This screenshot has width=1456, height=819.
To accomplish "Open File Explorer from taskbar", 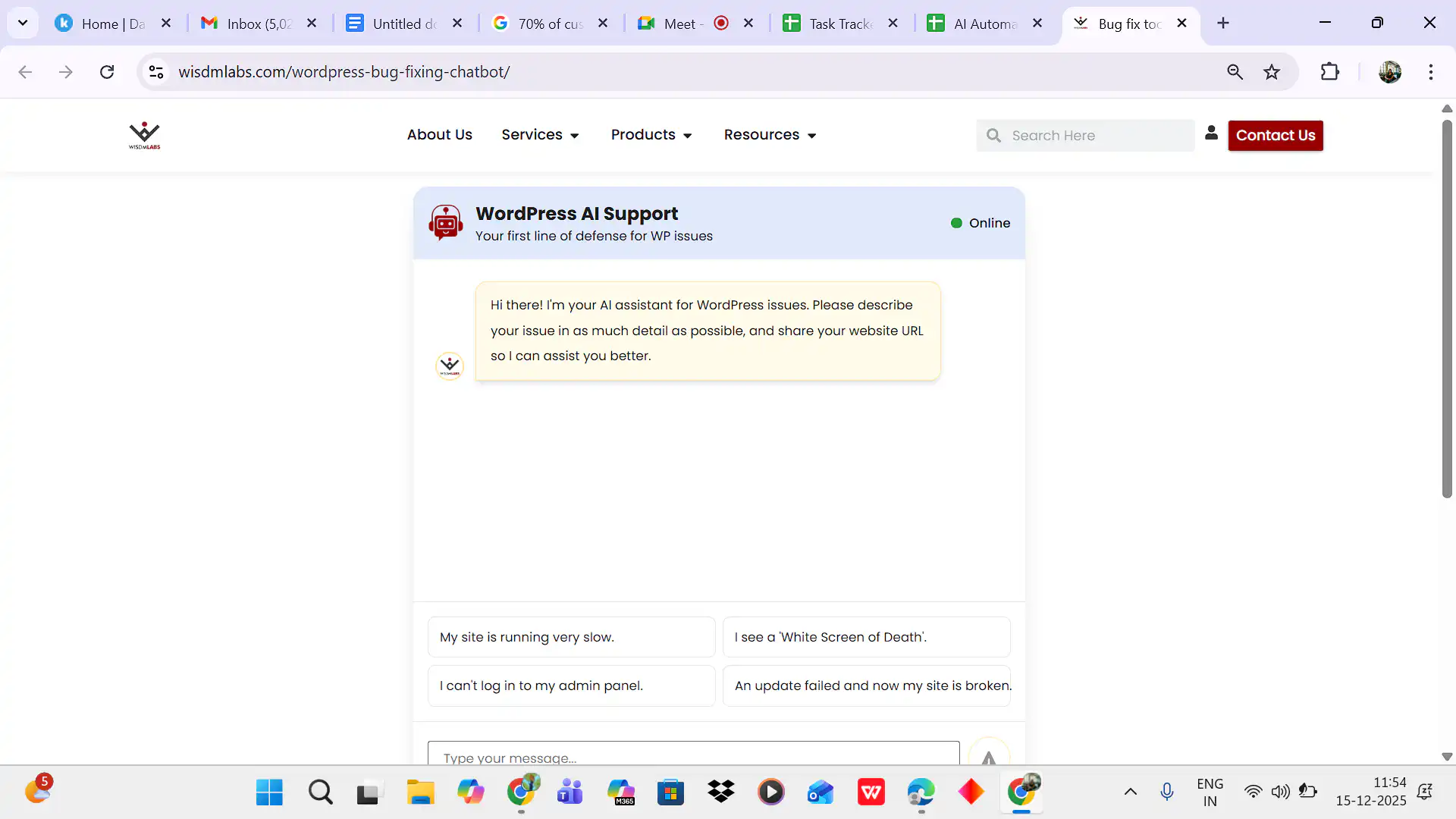I will click(420, 792).
